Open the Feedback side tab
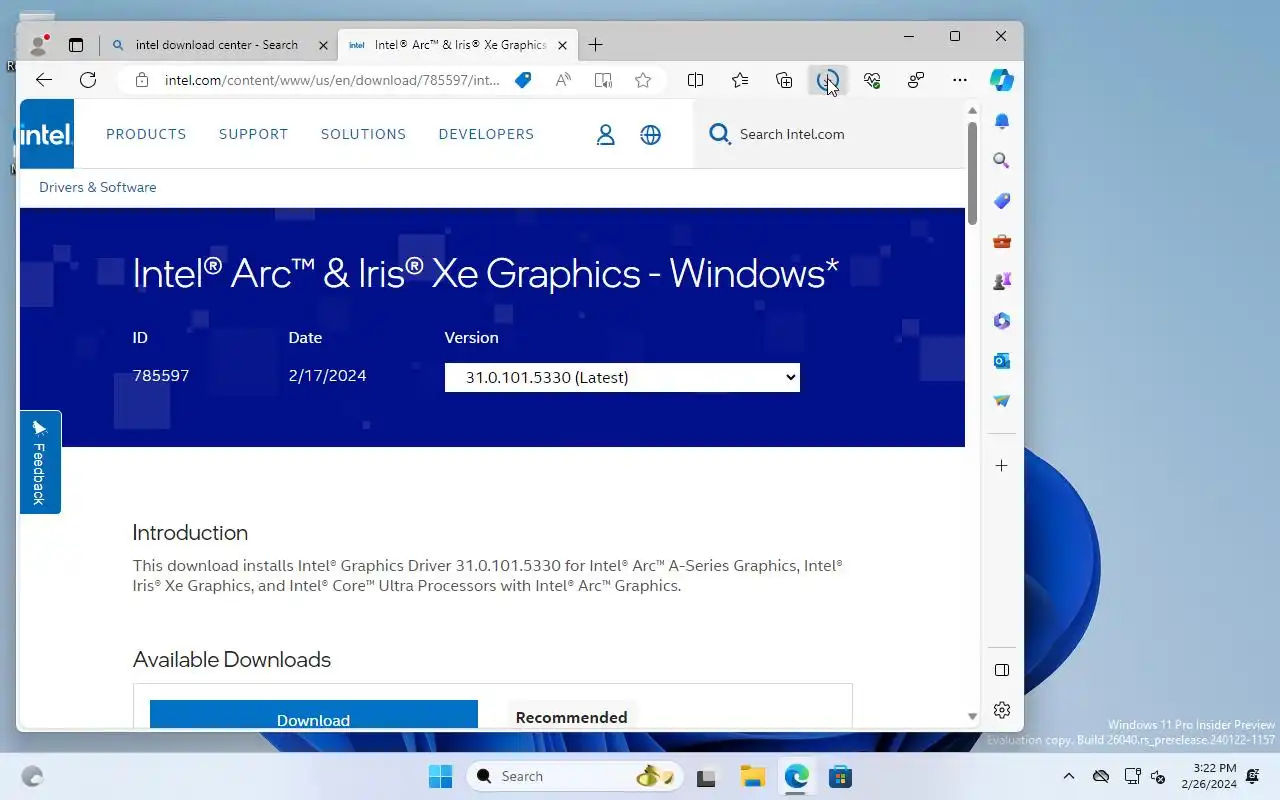Screen dimensions: 1280x800 (40, 462)
